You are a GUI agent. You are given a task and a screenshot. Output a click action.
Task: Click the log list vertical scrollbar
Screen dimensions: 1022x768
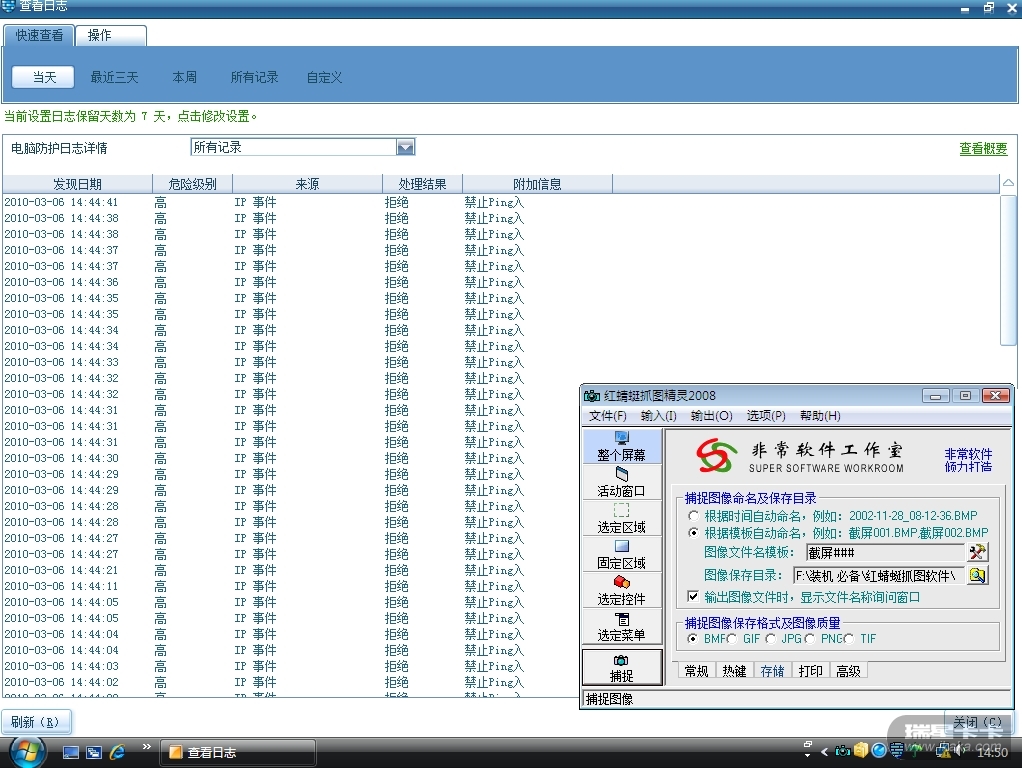(x=1008, y=270)
